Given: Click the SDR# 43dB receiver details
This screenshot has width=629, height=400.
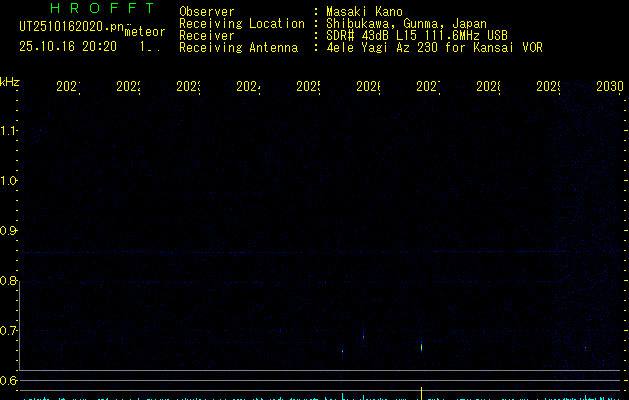Looking at the screenshot, I should pyautogui.click(x=416, y=35).
